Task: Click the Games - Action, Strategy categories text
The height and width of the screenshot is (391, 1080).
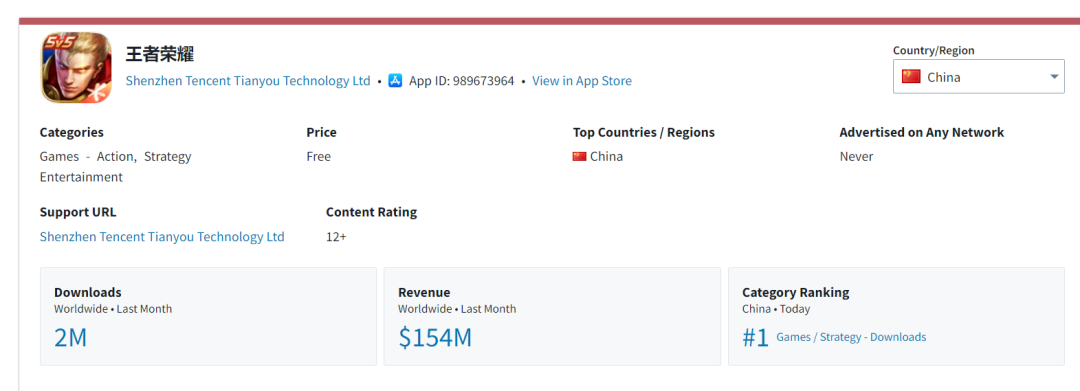Action: 116,156
